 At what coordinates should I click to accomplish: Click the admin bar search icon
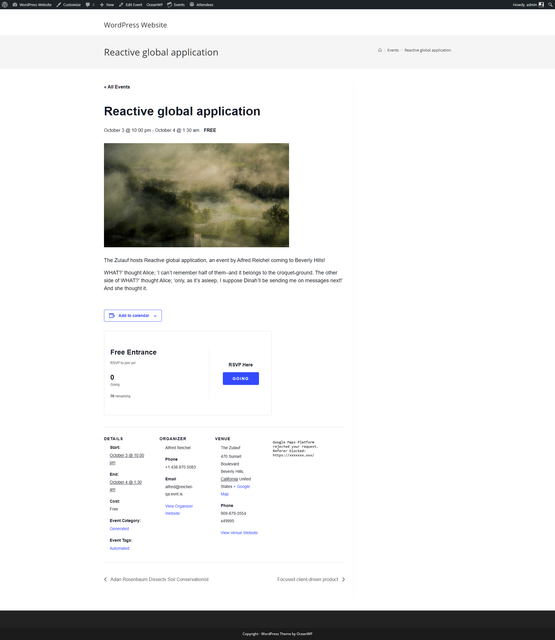[550, 4]
